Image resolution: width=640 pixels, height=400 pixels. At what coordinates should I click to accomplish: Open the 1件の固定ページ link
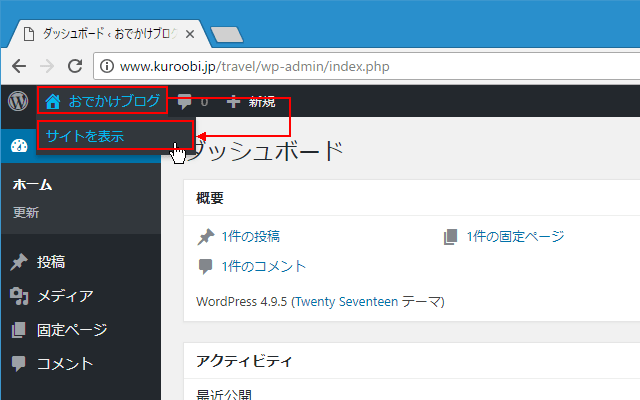[516, 237]
